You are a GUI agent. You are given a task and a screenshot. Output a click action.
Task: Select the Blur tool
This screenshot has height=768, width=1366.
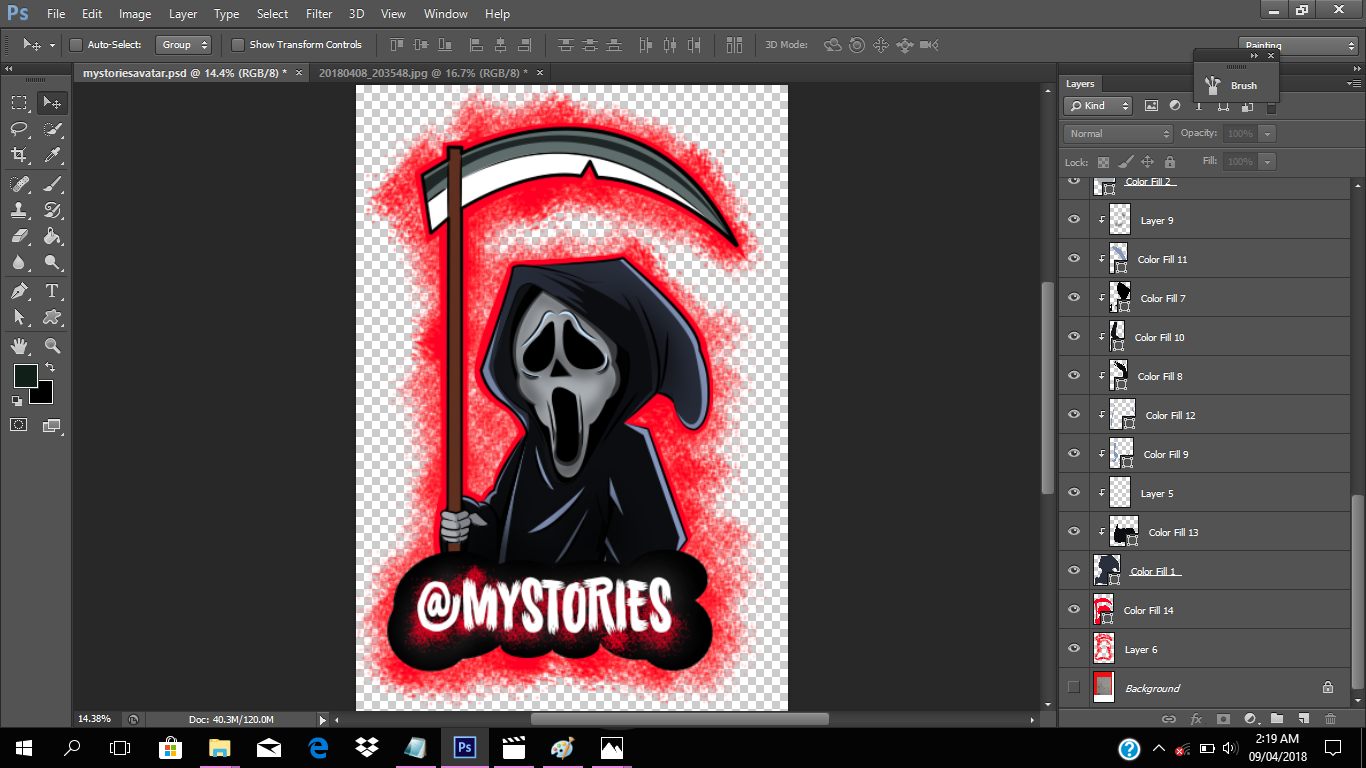19,263
